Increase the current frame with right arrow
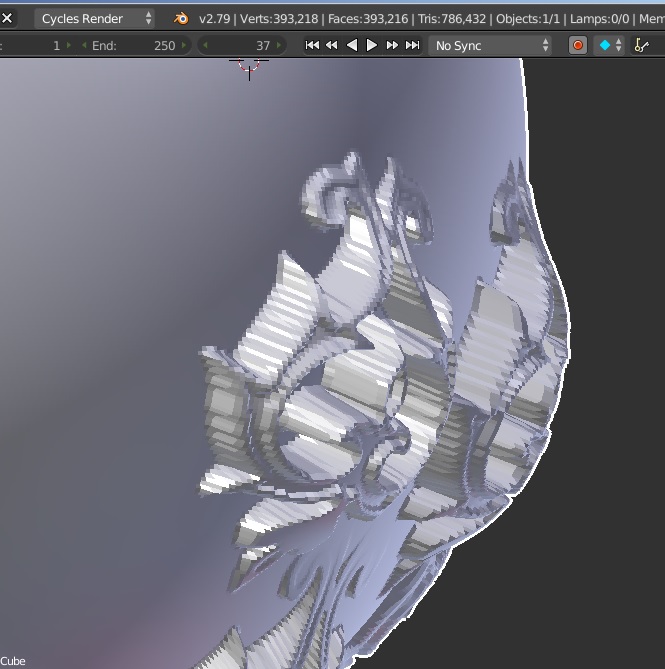This screenshot has width=665, height=669. coord(279,45)
